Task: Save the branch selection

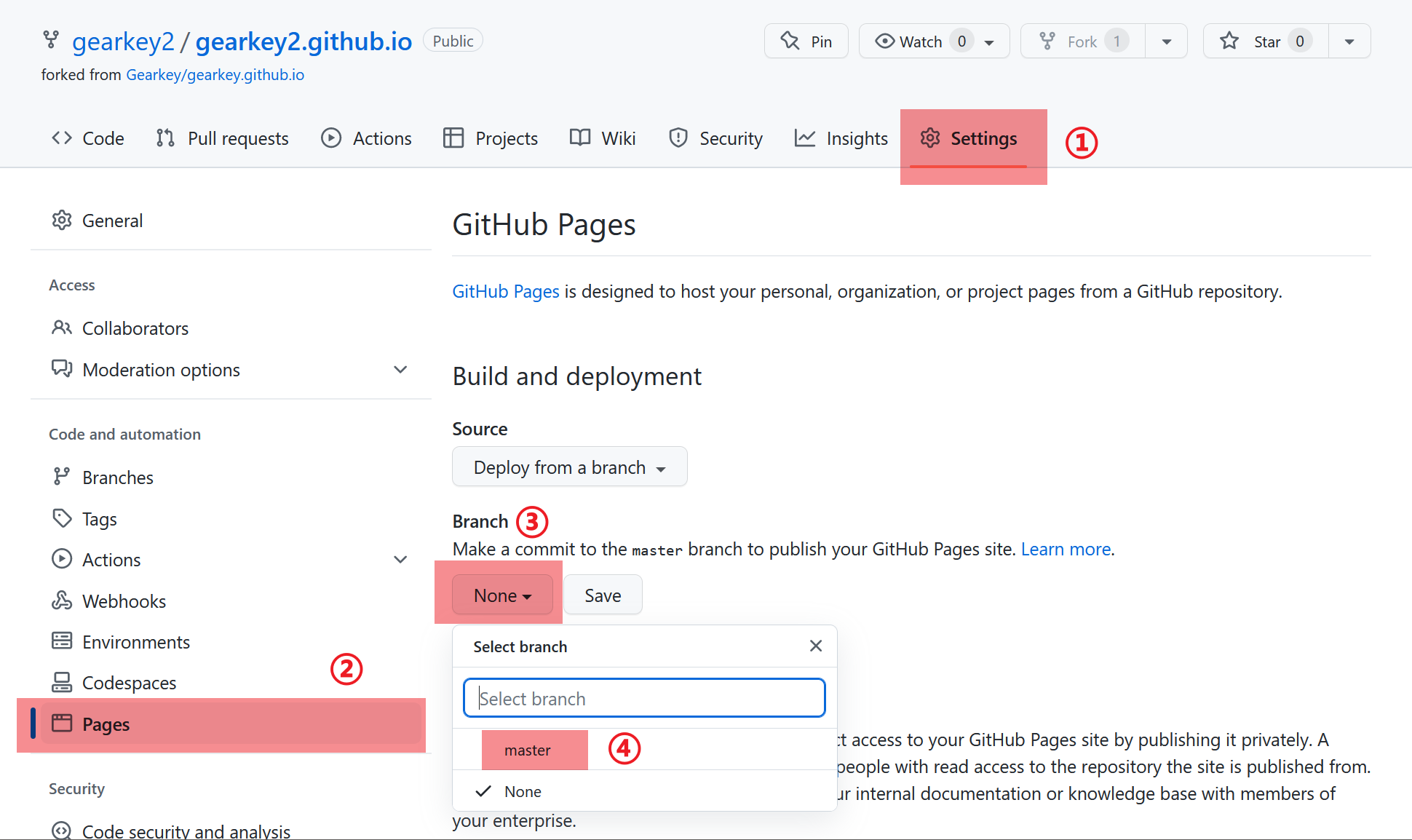Action: (x=603, y=595)
